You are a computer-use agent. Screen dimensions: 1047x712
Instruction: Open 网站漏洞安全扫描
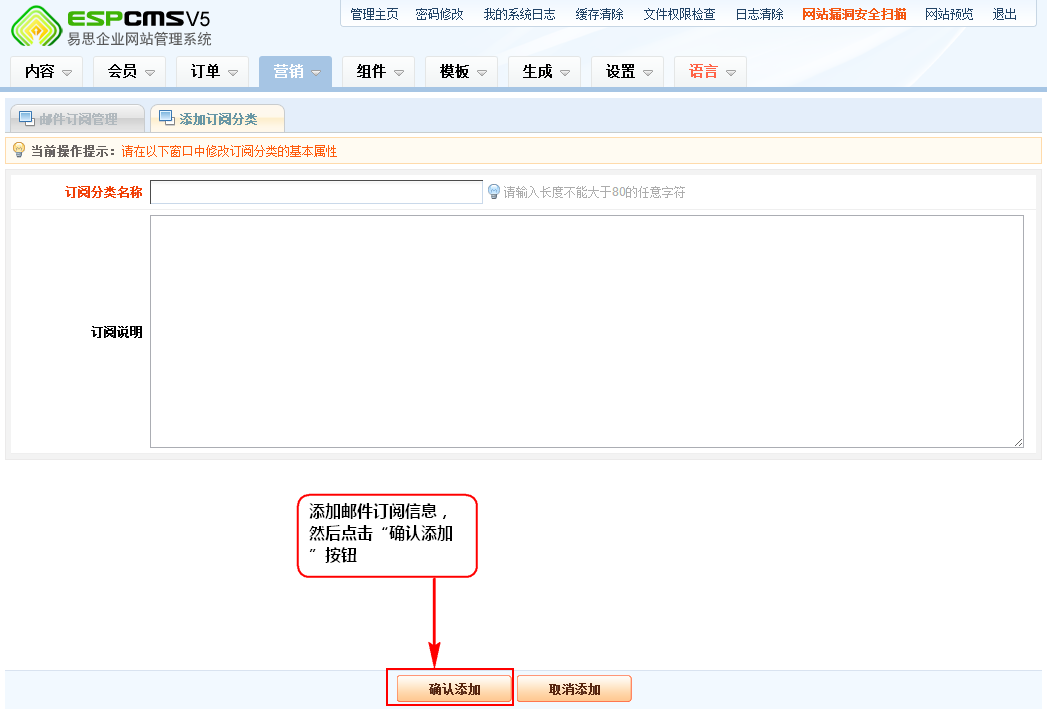(x=854, y=14)
